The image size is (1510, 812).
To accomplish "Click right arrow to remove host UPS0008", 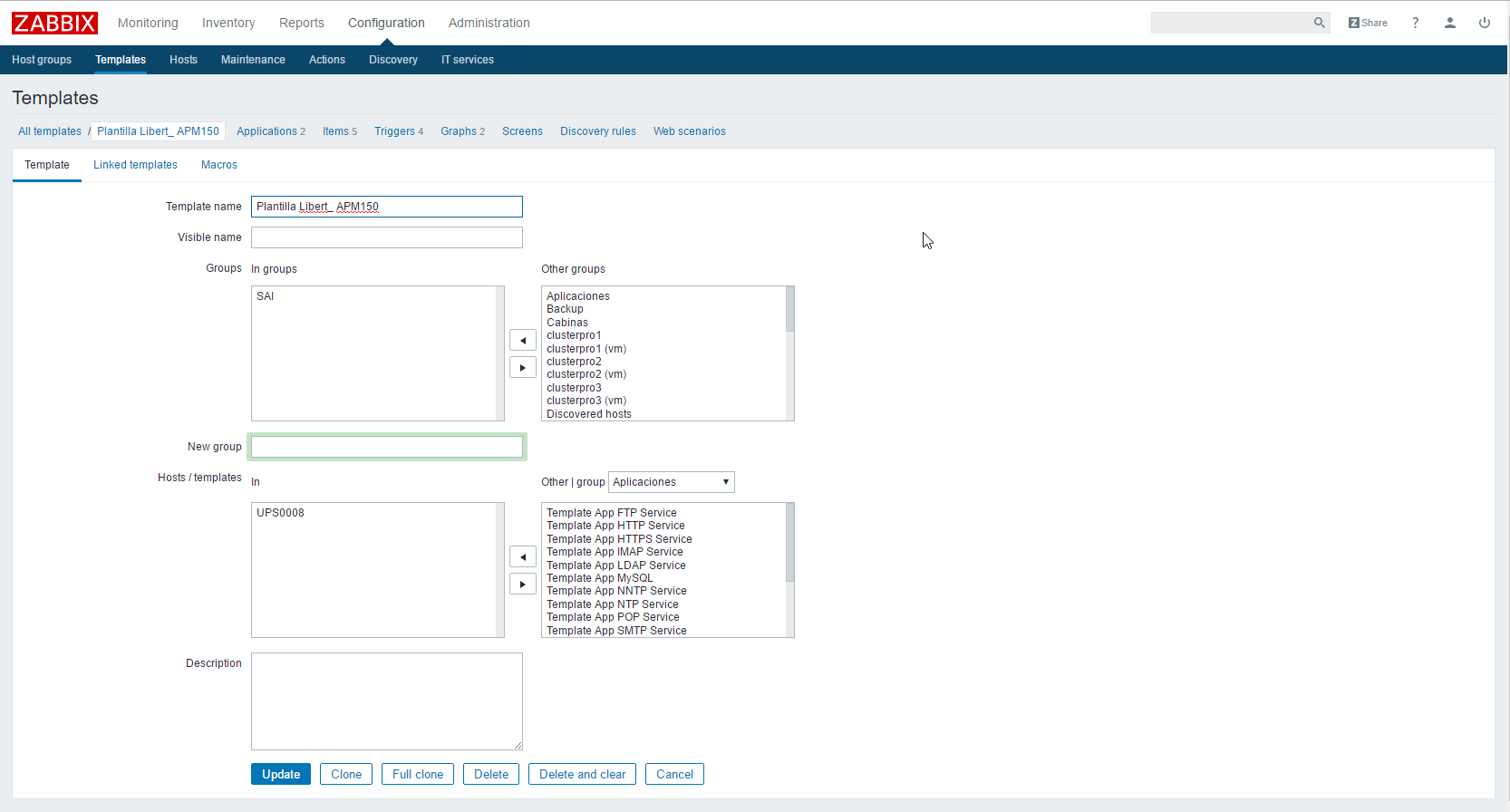I will click(522, 585).
